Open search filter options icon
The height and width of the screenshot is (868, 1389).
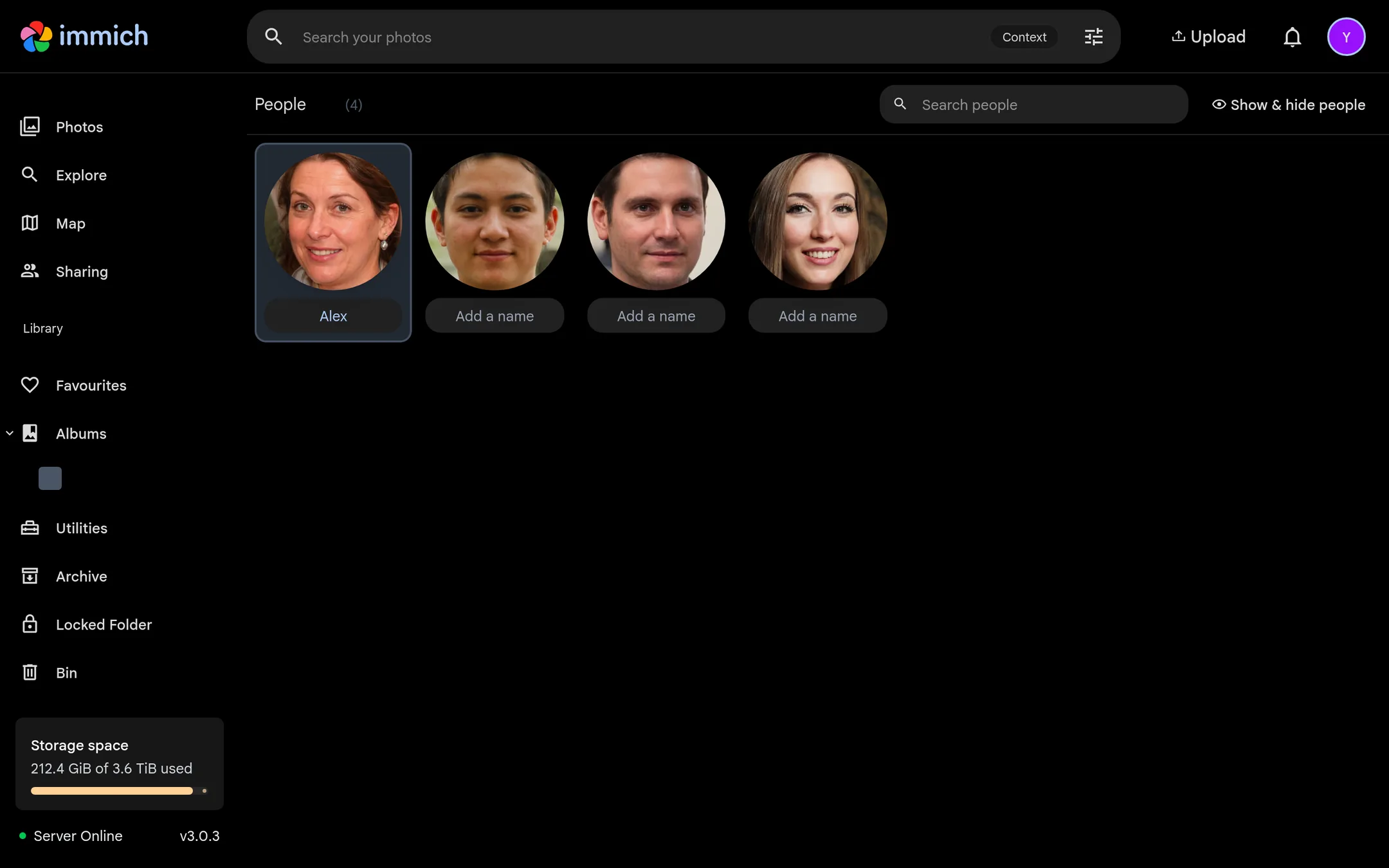(1093, 37)
